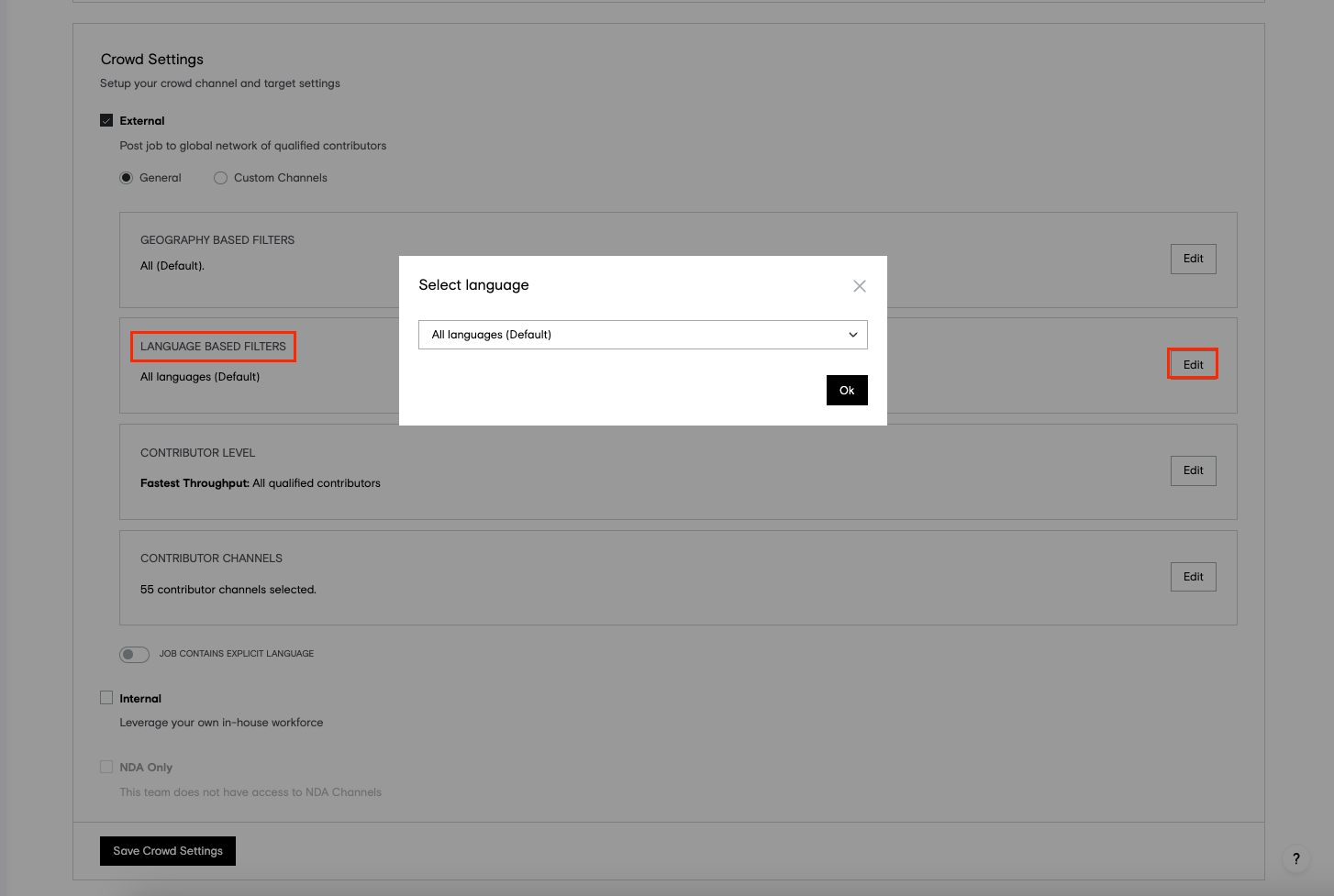Click Setup your crowd channel subtitle text
The image size is (1334, 896).
point(220,83)
